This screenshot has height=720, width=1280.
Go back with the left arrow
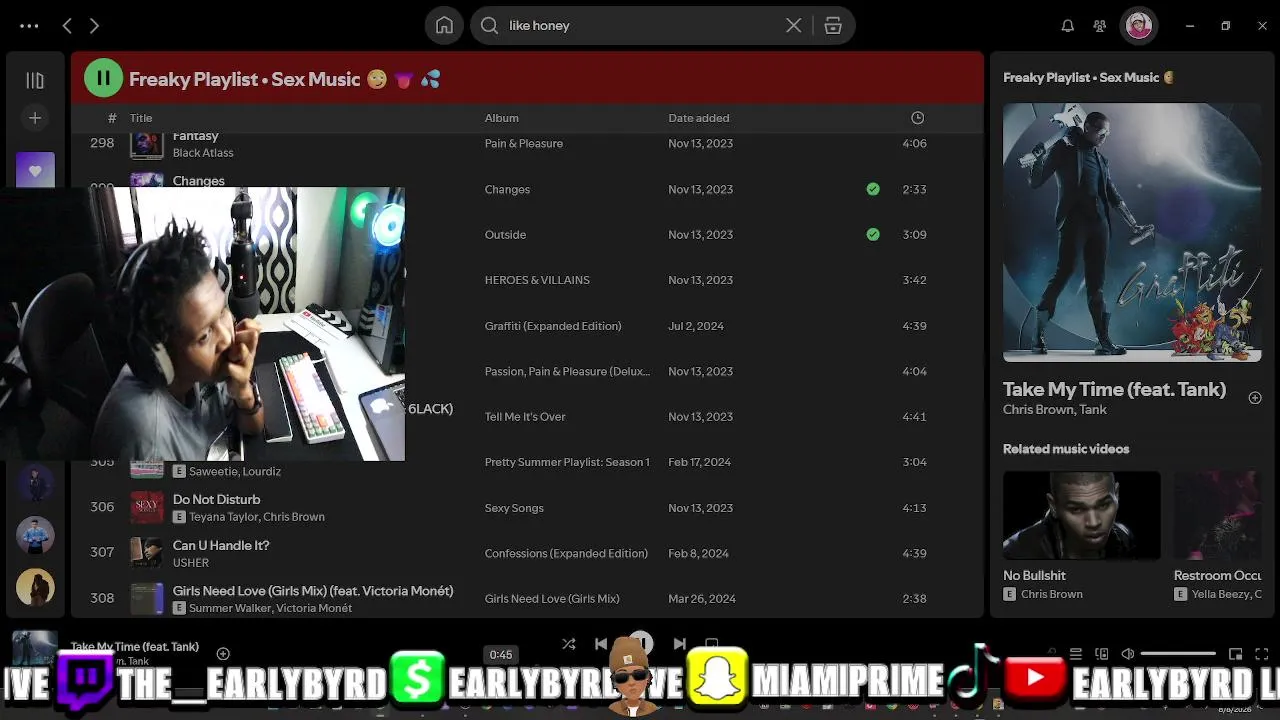tap(67, 26)
